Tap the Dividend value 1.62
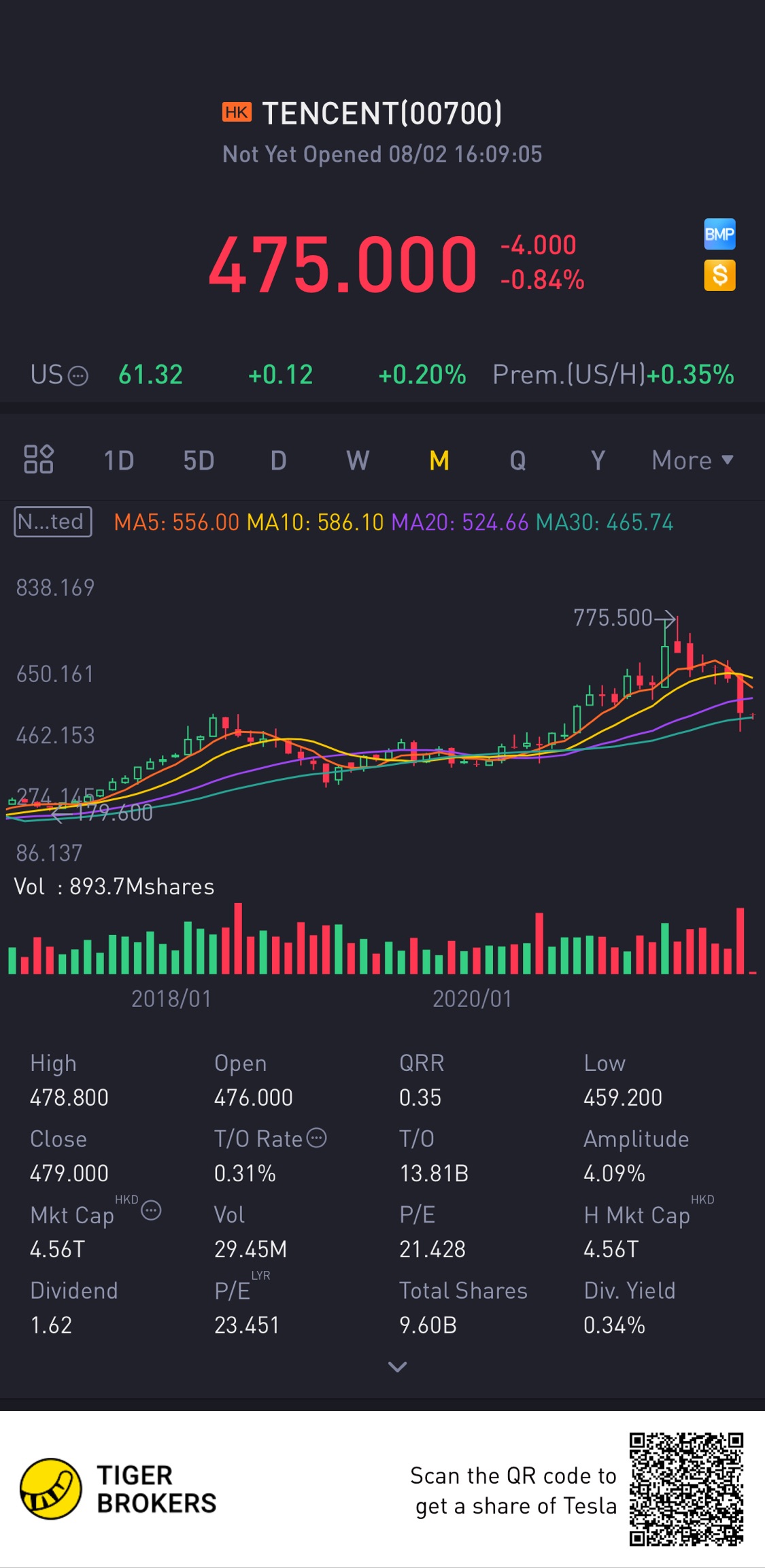Viewport: 765px width, 1568px height. (51, 1325)
